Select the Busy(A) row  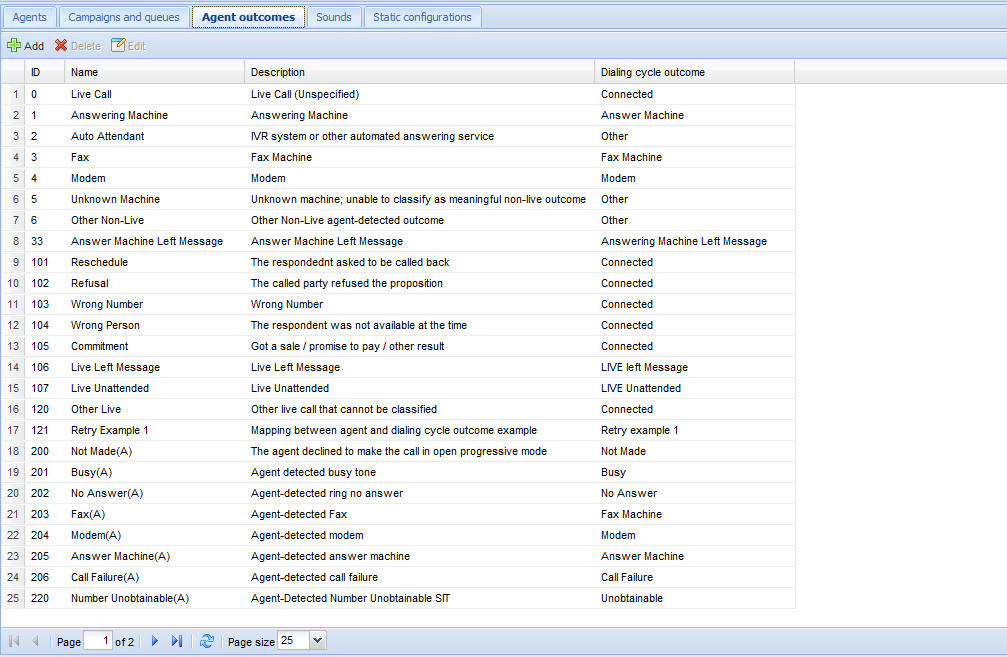pos(398,472)
